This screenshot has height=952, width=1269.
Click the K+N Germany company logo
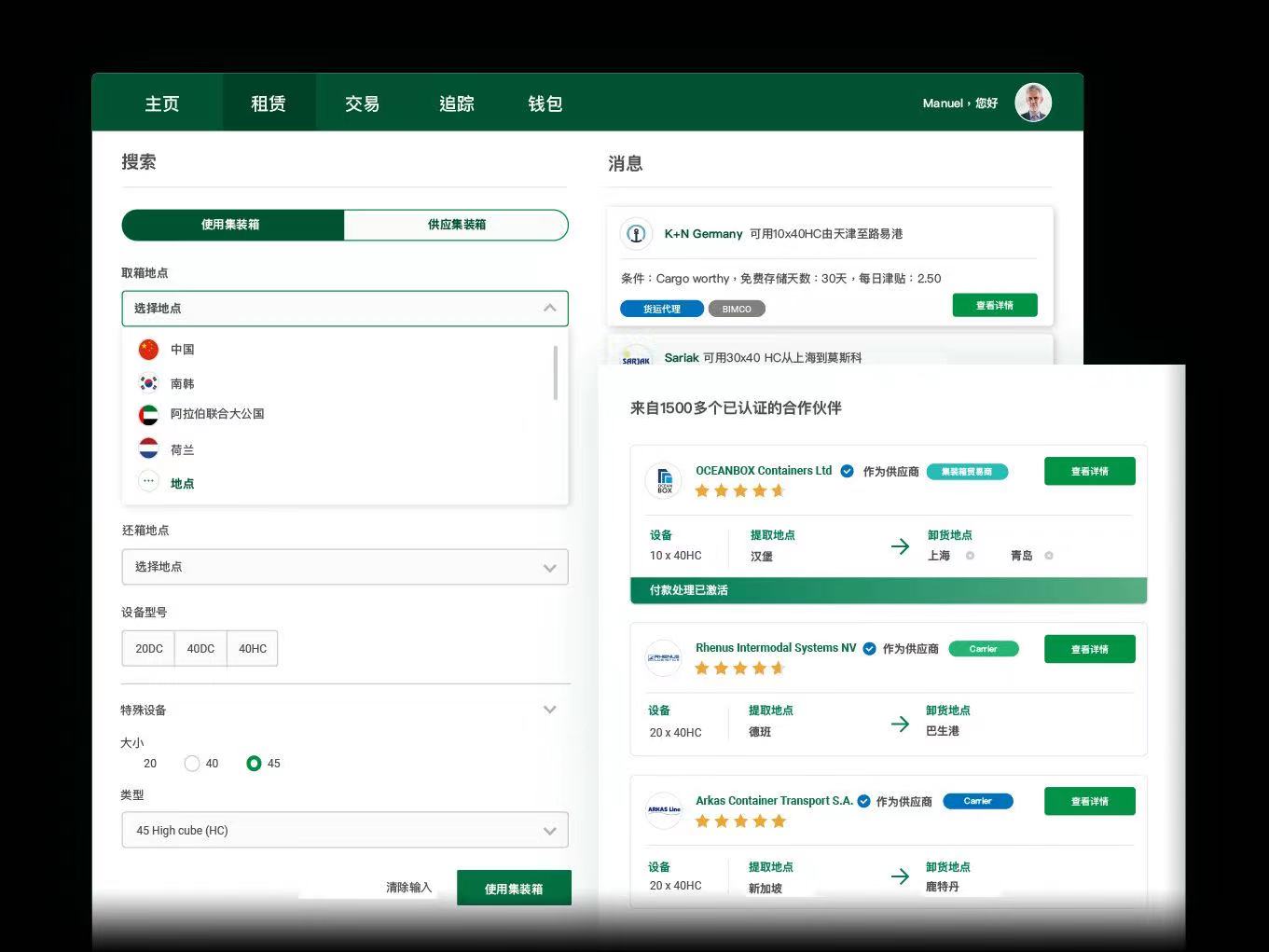[636, 234]
